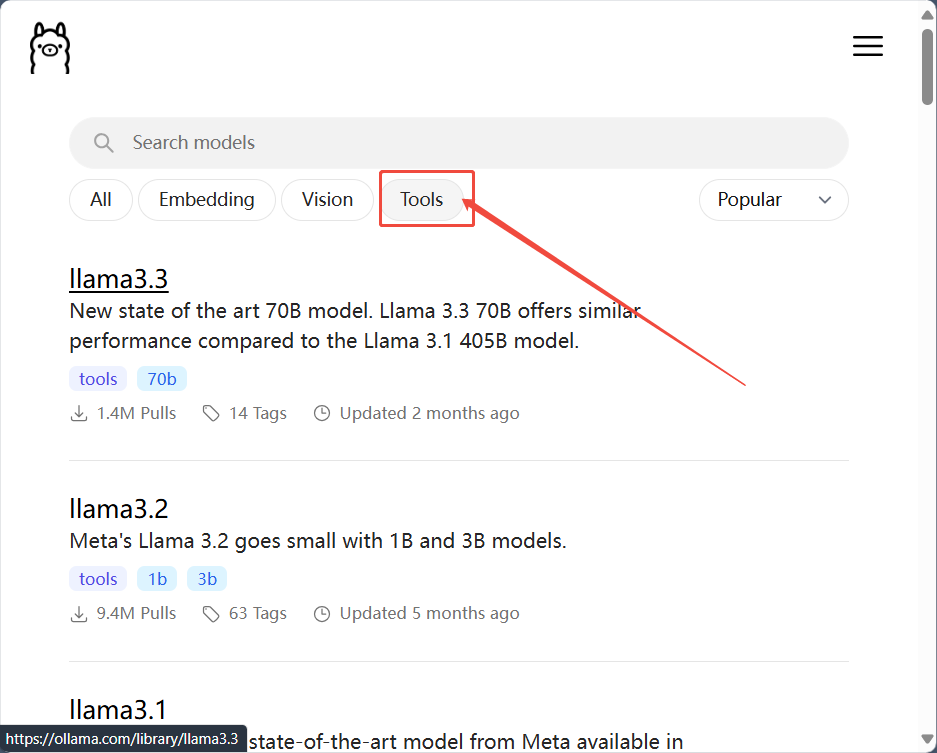Enable the Tools filter
937x753 pixels.
(x=422, y=200)
